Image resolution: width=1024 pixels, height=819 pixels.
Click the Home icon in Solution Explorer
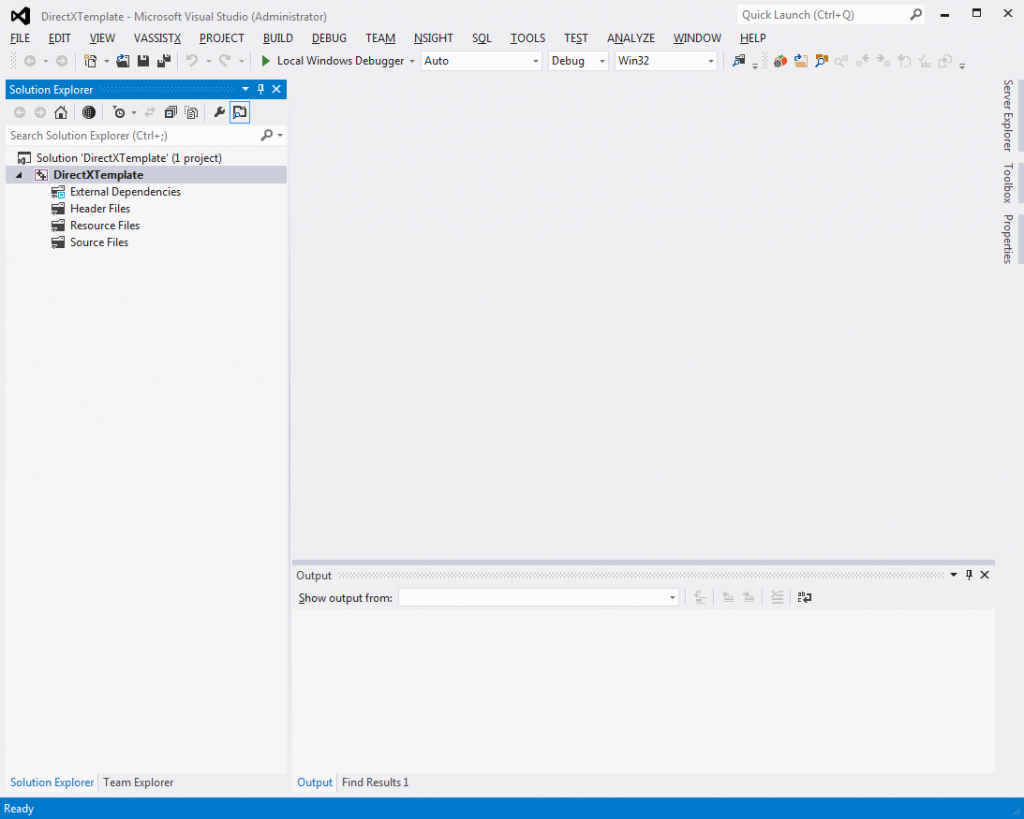61,112
